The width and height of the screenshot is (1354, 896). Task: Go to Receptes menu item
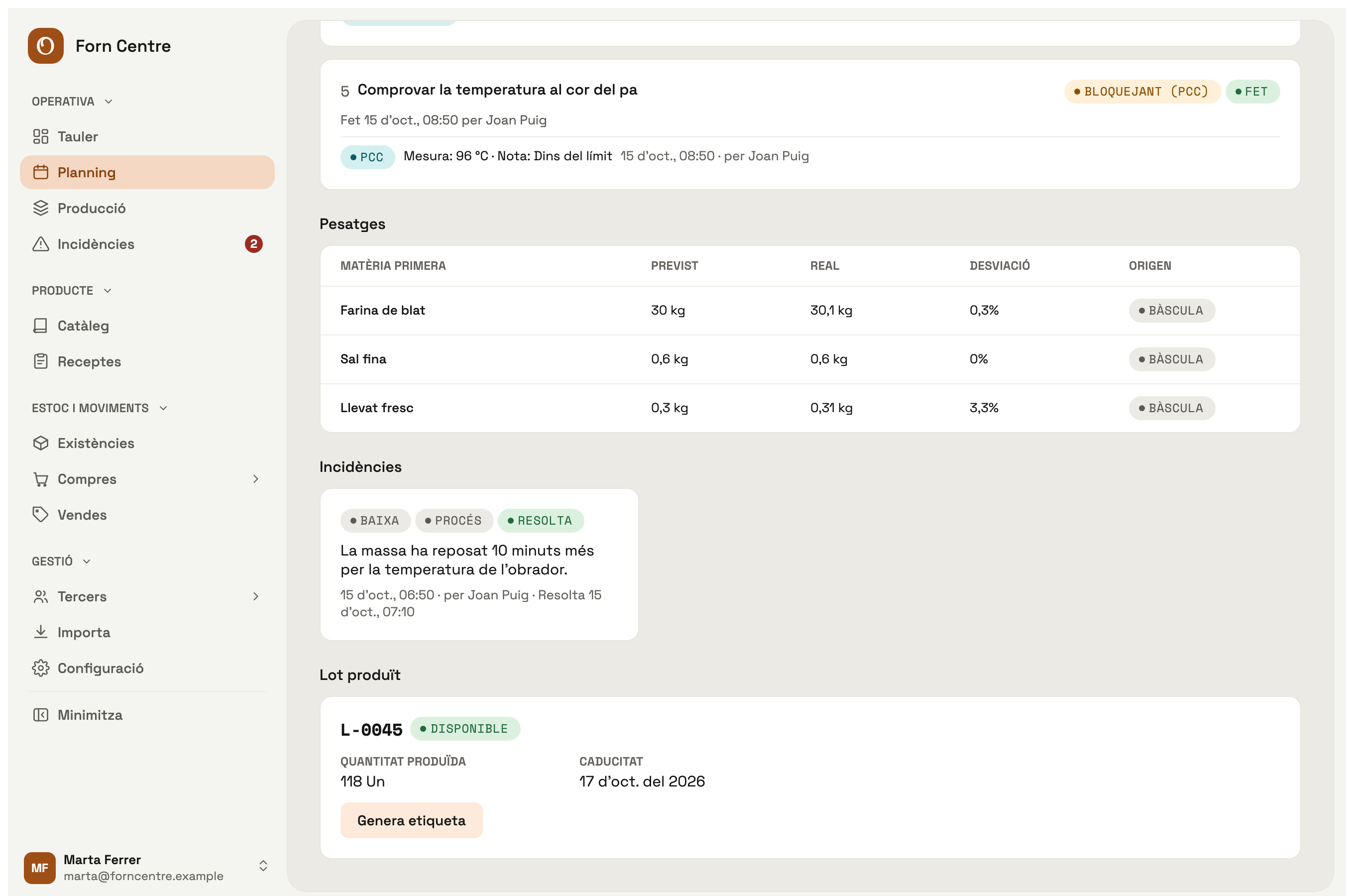147,361
